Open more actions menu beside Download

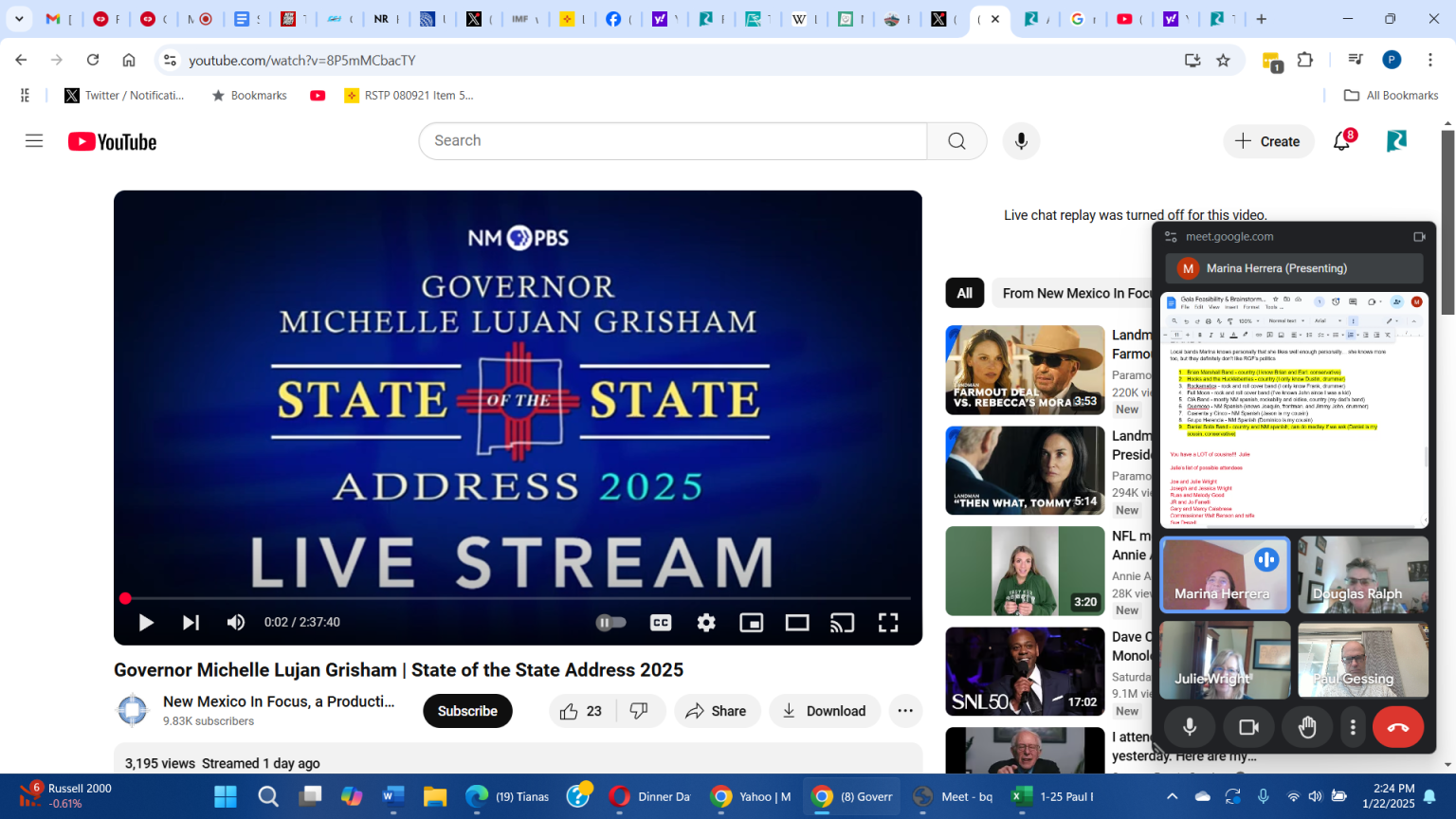[x=905, y=711]
